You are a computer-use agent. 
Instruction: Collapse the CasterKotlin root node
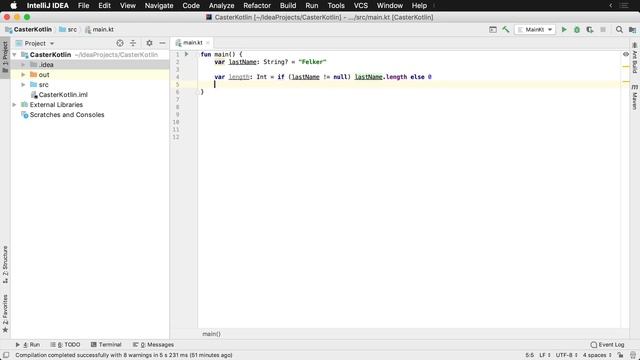tap(15, 54)
